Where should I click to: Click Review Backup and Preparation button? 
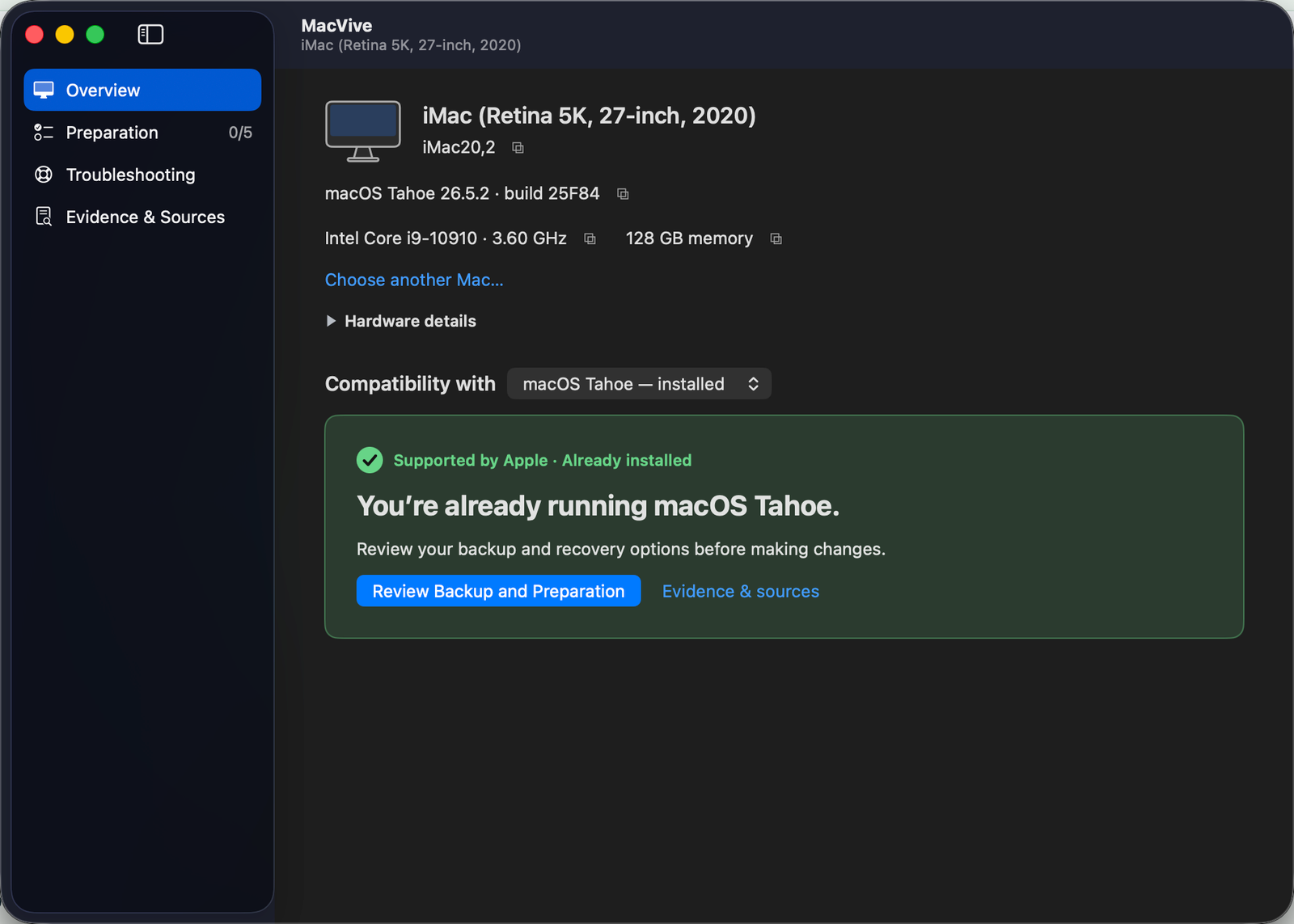498,591
